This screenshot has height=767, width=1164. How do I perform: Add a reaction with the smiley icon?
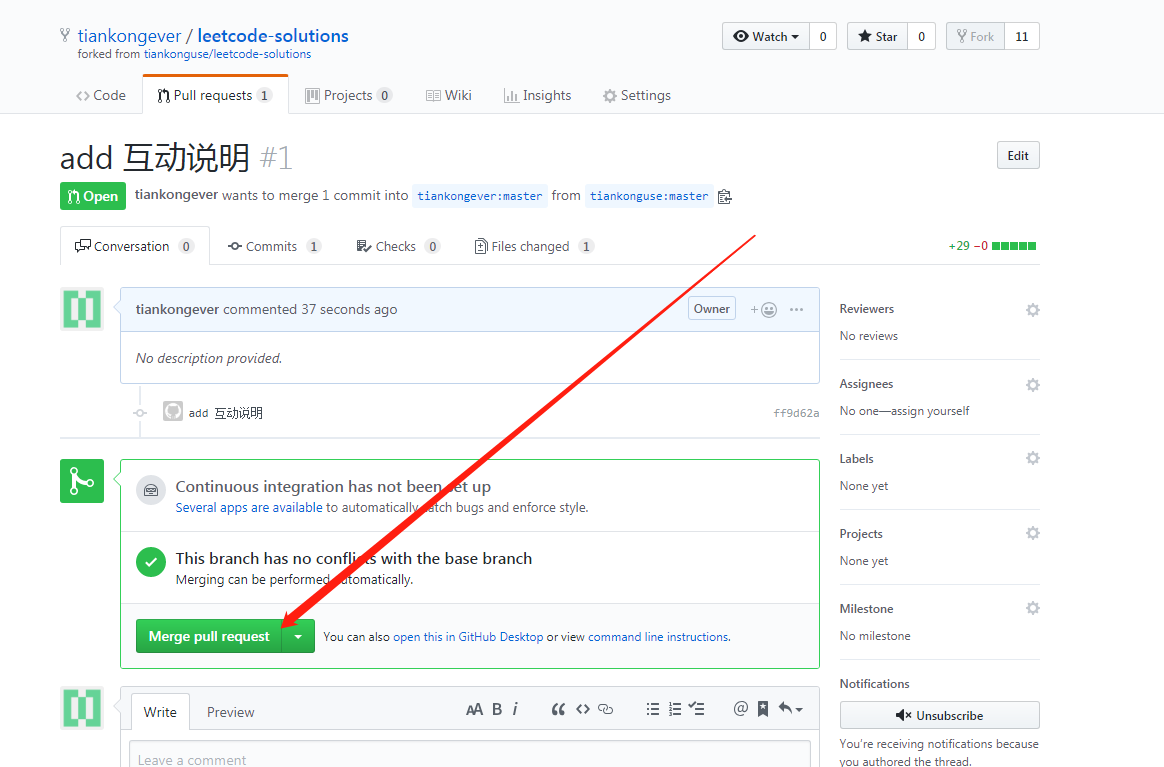coord(763,310)
